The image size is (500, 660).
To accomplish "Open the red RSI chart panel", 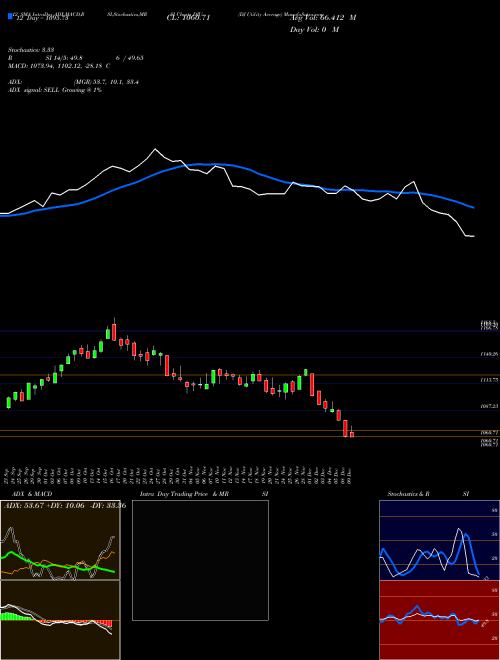I will (439, 620).
